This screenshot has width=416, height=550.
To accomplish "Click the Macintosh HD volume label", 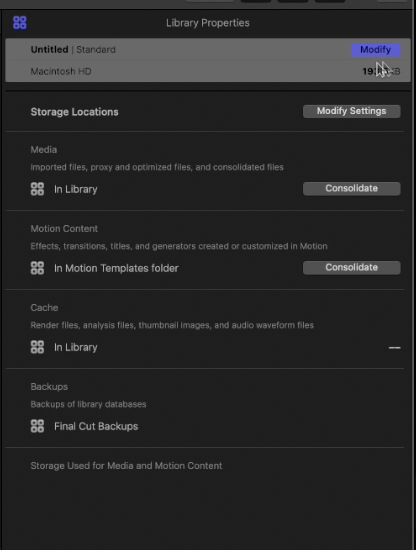I will click(61, 72).
